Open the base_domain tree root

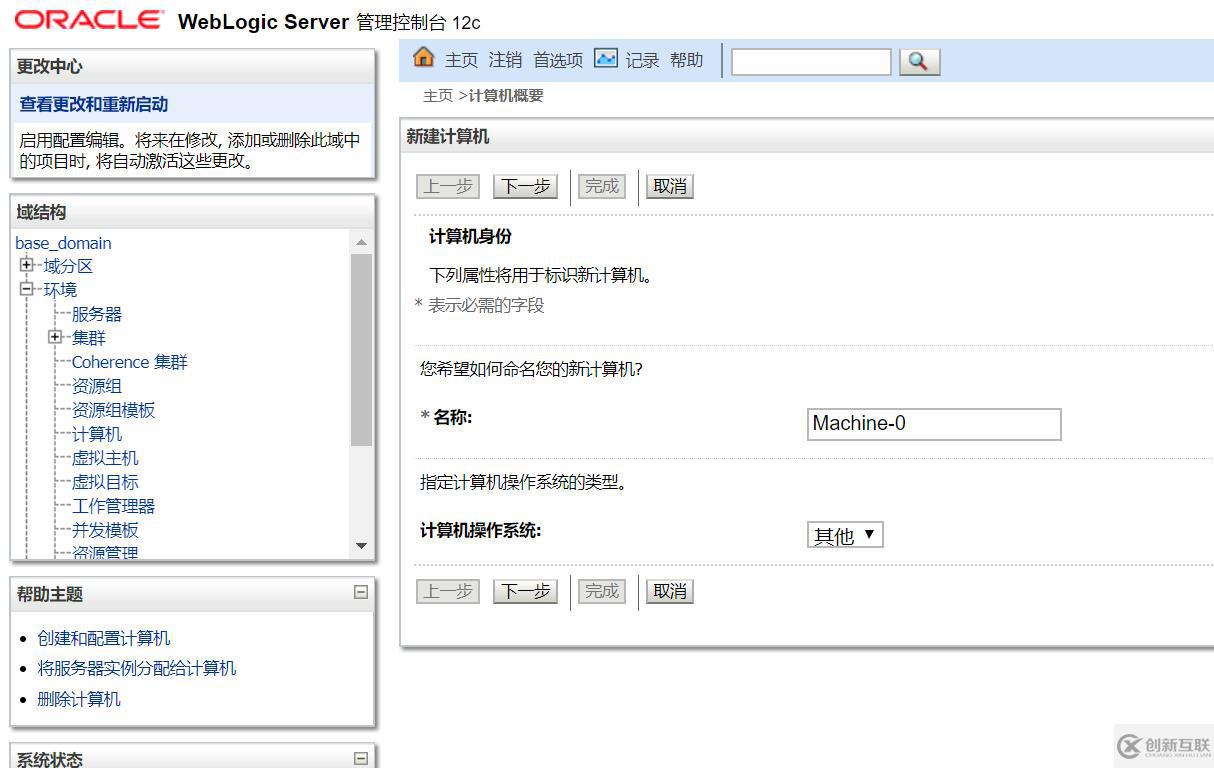(63, 243)
